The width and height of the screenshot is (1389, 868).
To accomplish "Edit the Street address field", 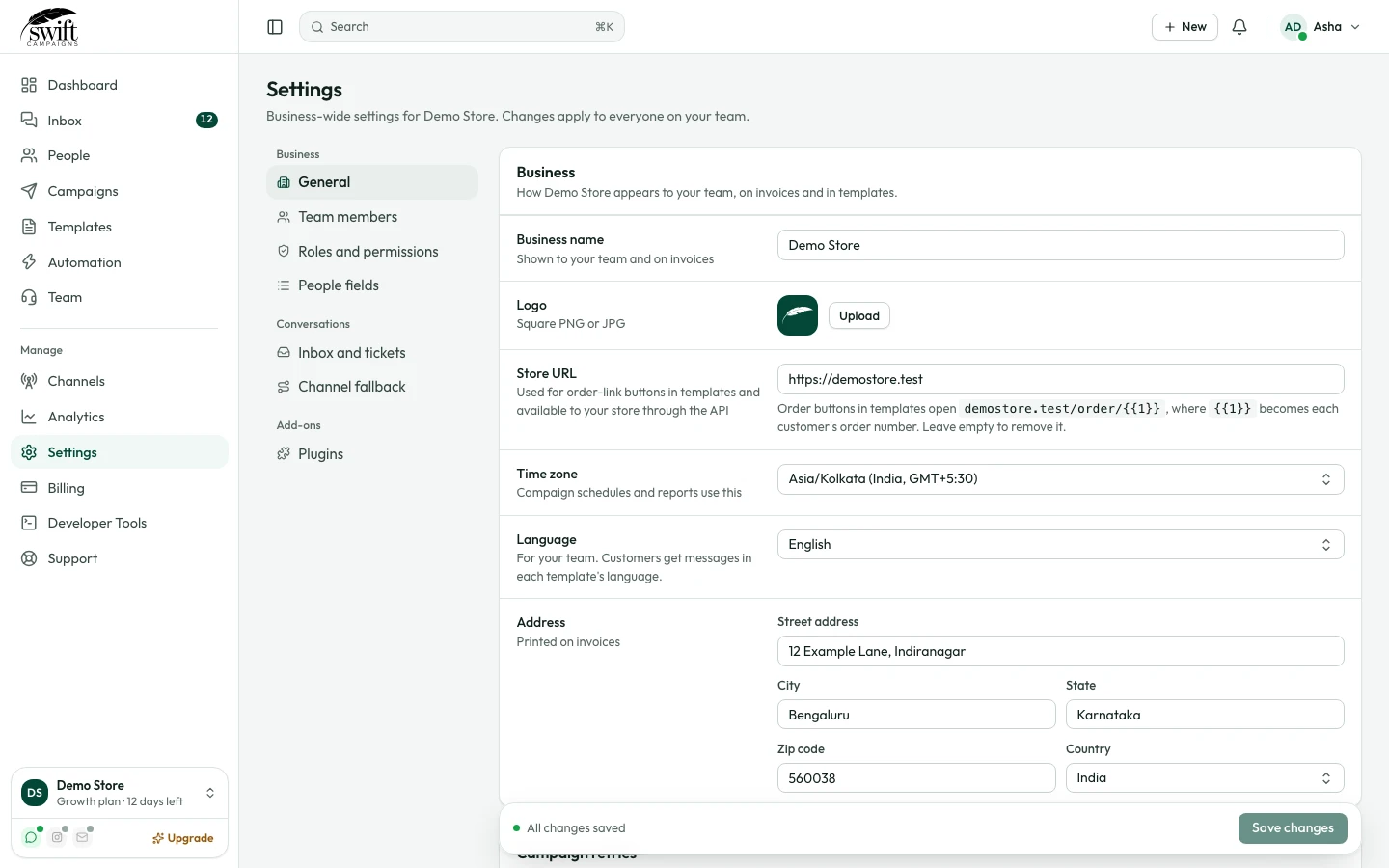I will (1060, 651).
